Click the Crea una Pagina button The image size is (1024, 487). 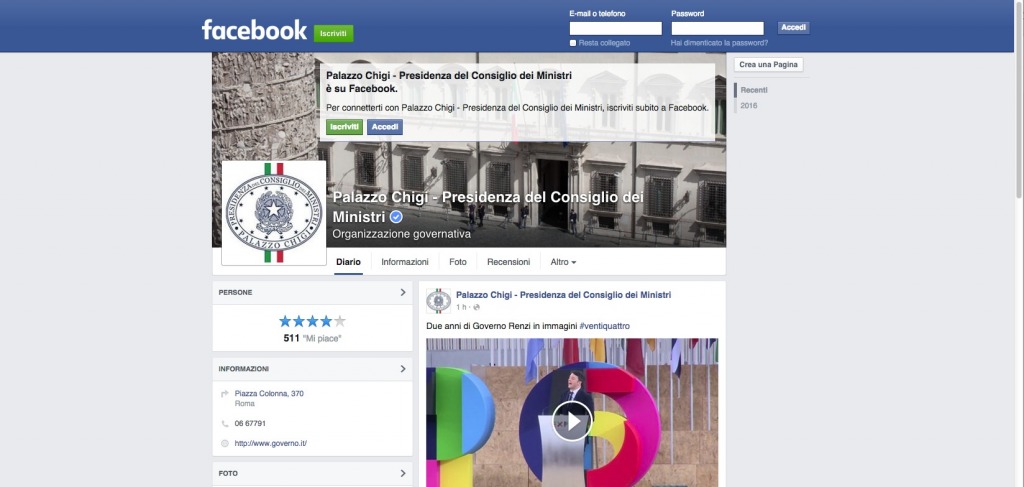[x=769, y=65]
